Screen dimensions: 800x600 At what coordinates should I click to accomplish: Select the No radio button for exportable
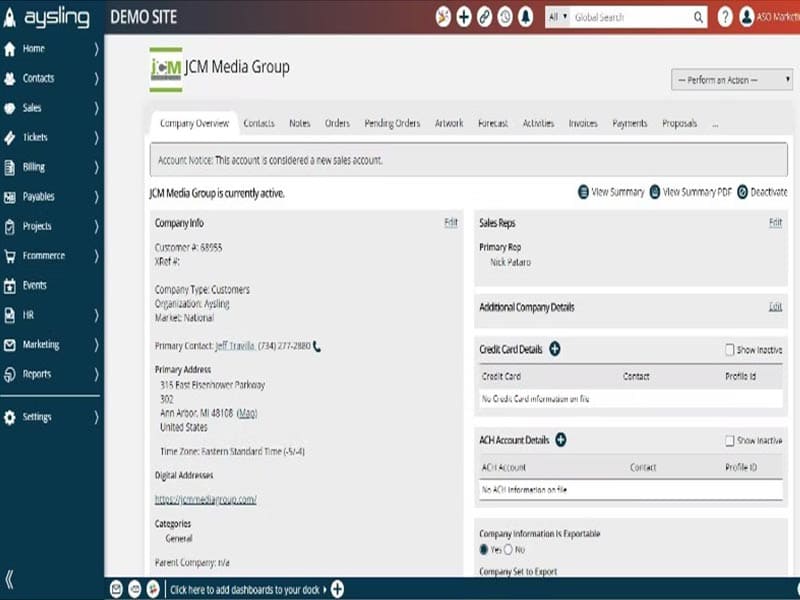point(509,550)
